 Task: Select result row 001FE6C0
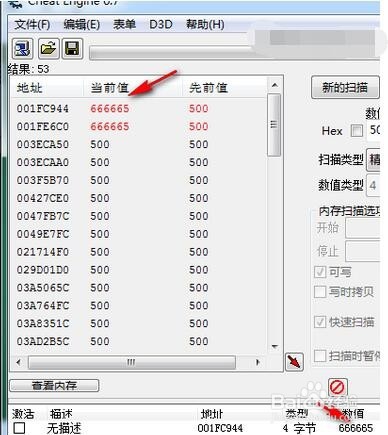[x=139, y=127]
